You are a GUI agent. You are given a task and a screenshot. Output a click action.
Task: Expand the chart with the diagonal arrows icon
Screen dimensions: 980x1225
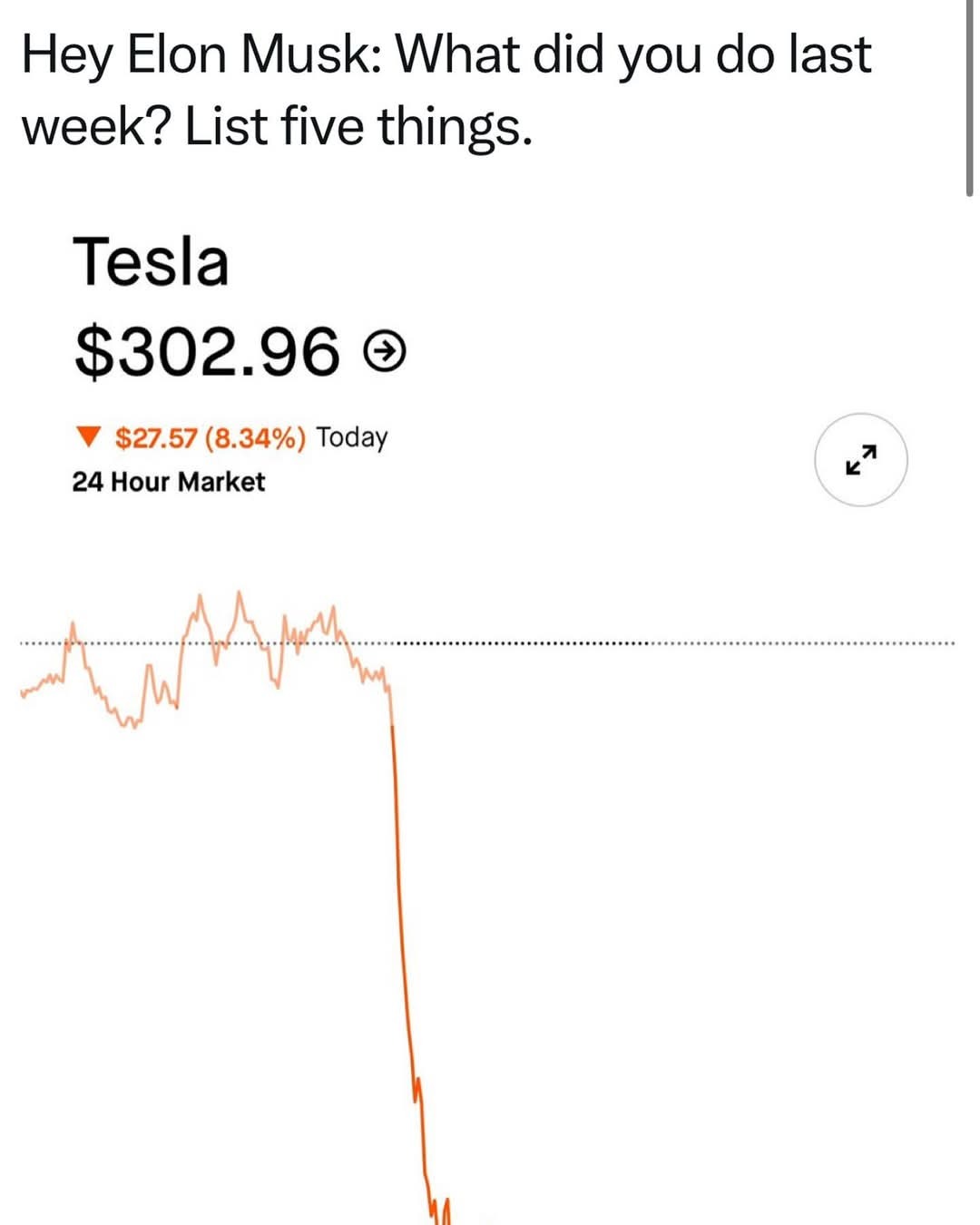click(861, 460)
